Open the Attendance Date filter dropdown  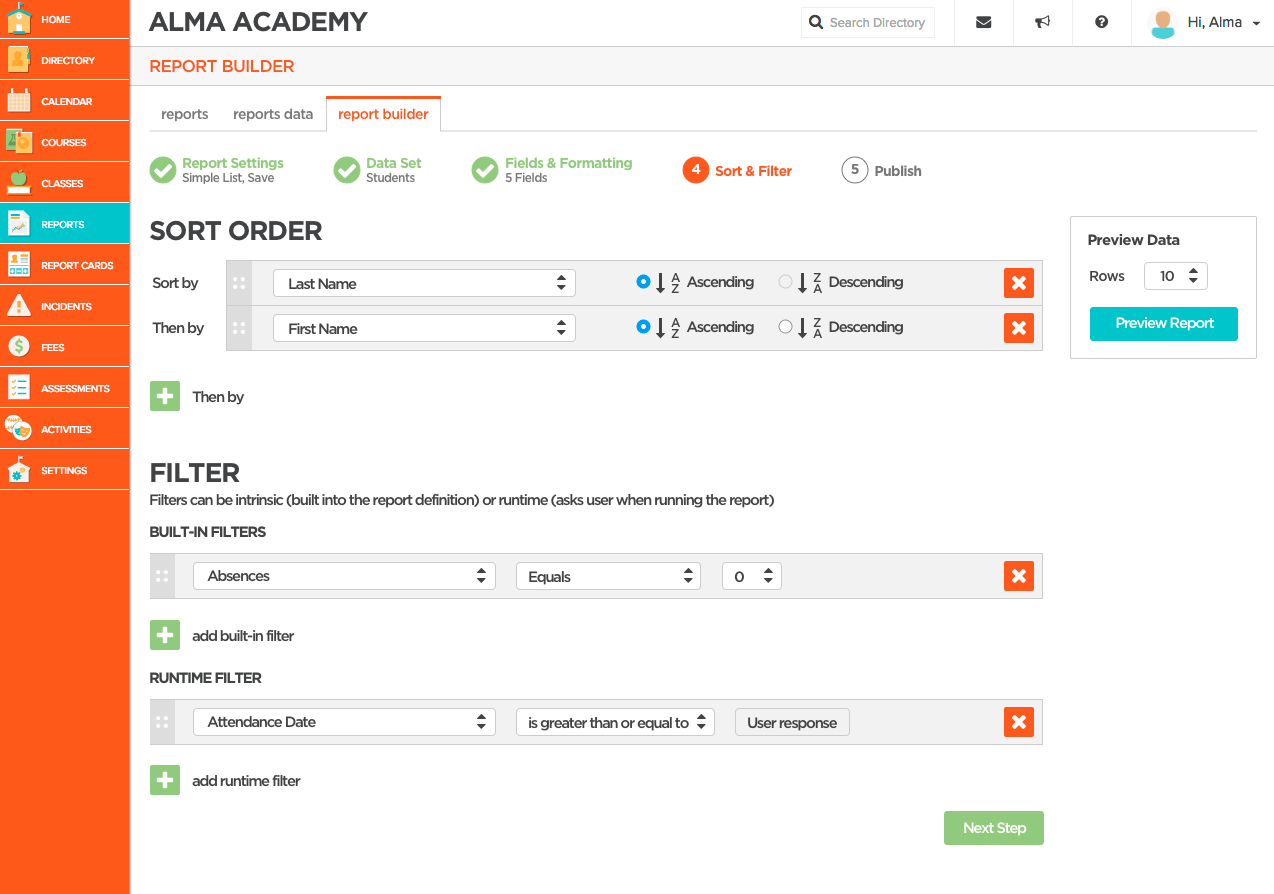coord(344,722)
